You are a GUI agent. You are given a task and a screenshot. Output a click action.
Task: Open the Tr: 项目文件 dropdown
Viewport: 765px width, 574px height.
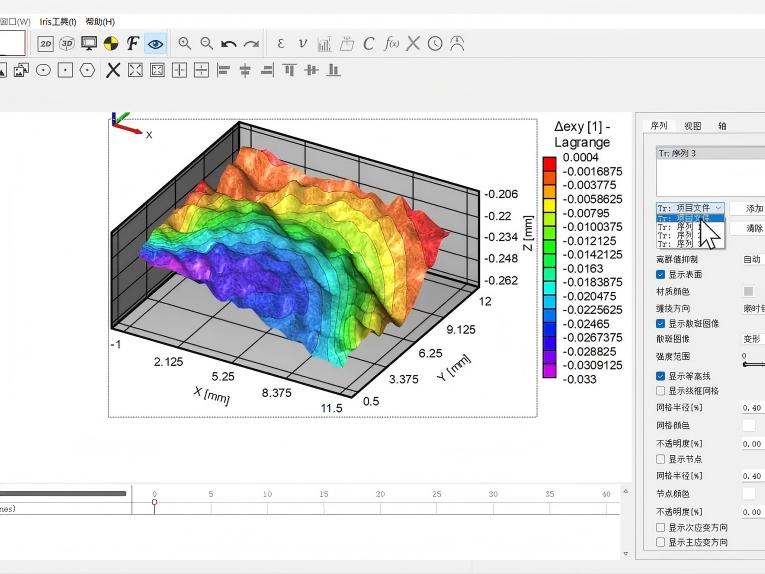coord(689,208)
